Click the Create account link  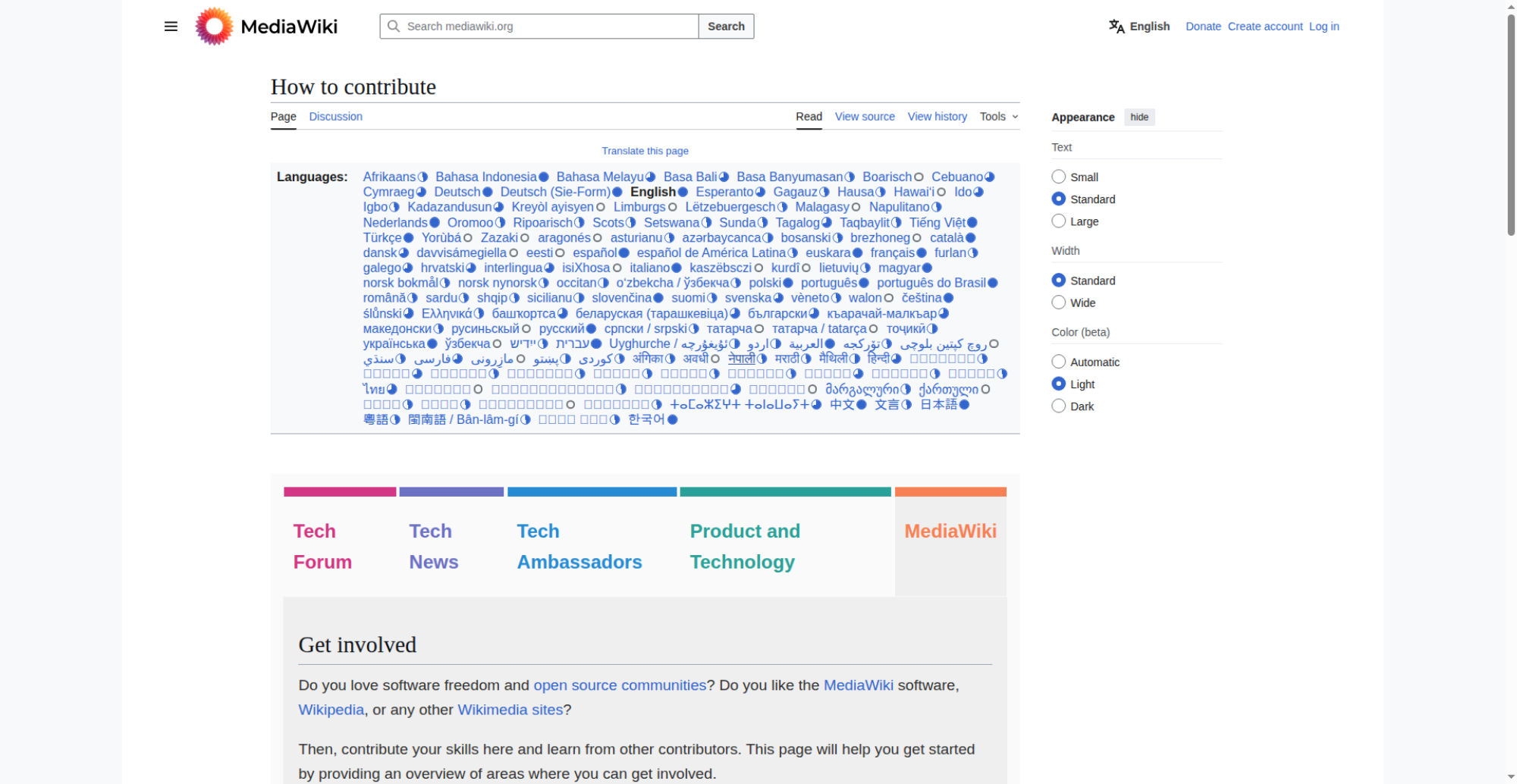(x=1265, y=27)
